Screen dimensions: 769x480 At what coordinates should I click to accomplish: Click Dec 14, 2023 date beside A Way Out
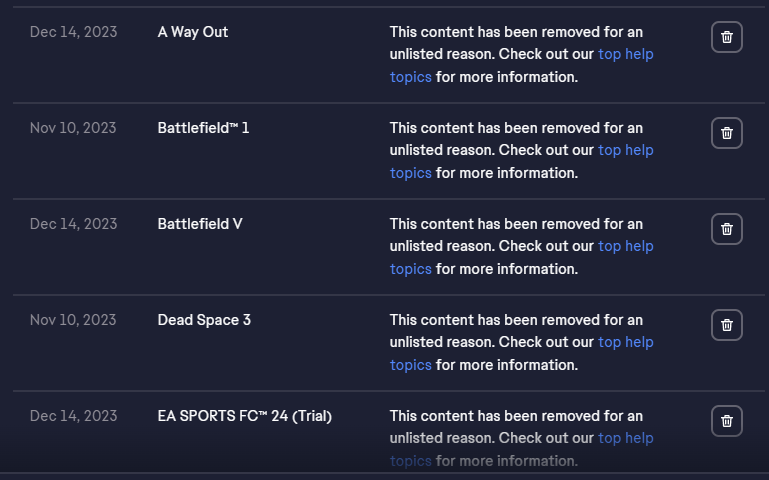pyautogui.click(x=73, y=32)
